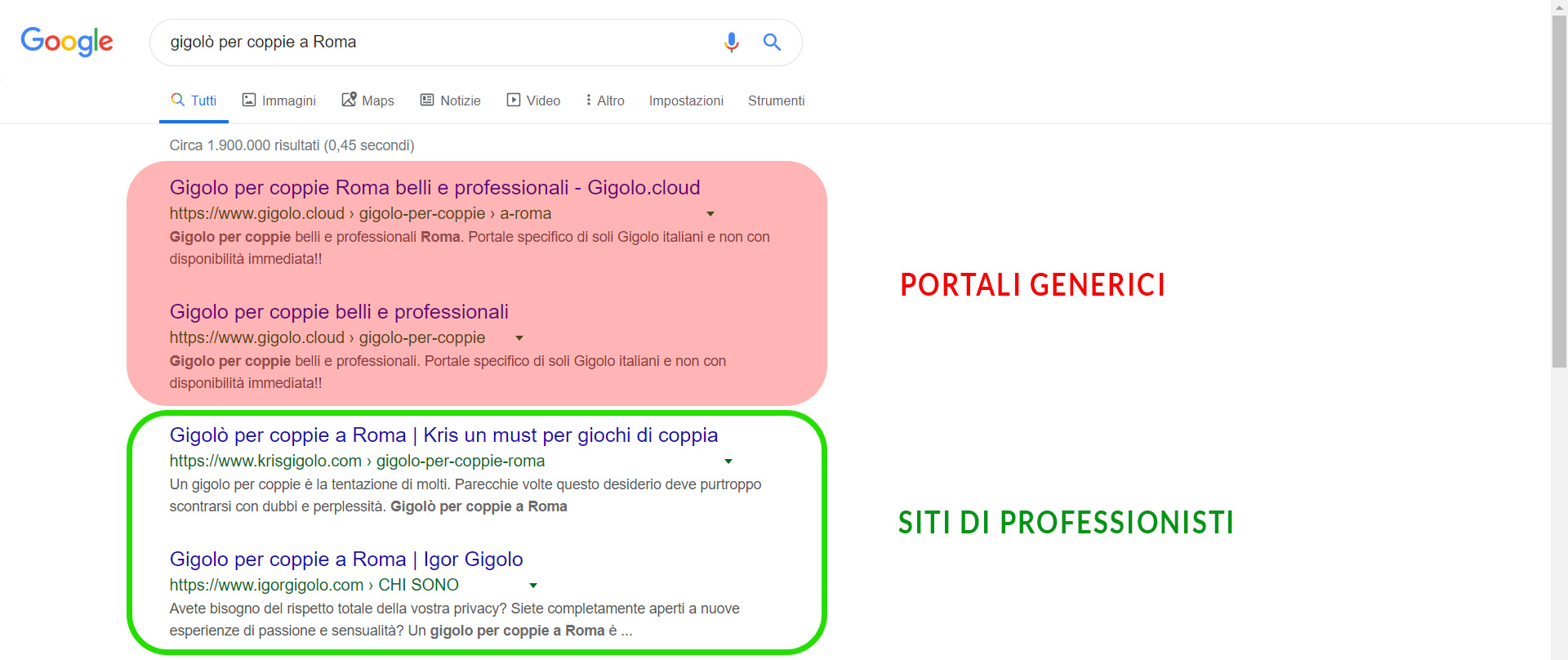Switch to the Immagini tab
1568x660 pixels.
point(279,100)
